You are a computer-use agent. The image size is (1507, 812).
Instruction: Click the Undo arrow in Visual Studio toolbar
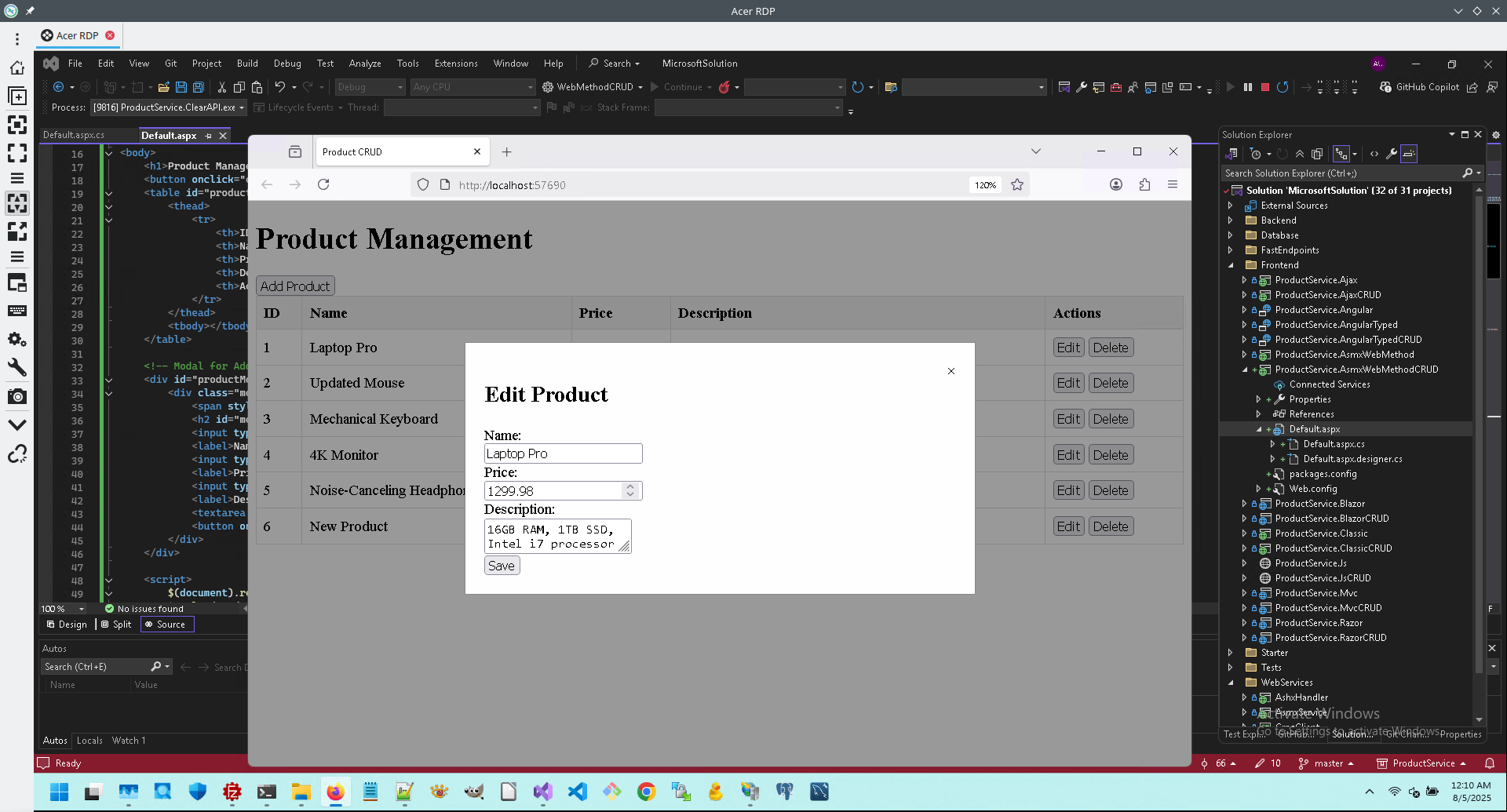tap(279, 87)
